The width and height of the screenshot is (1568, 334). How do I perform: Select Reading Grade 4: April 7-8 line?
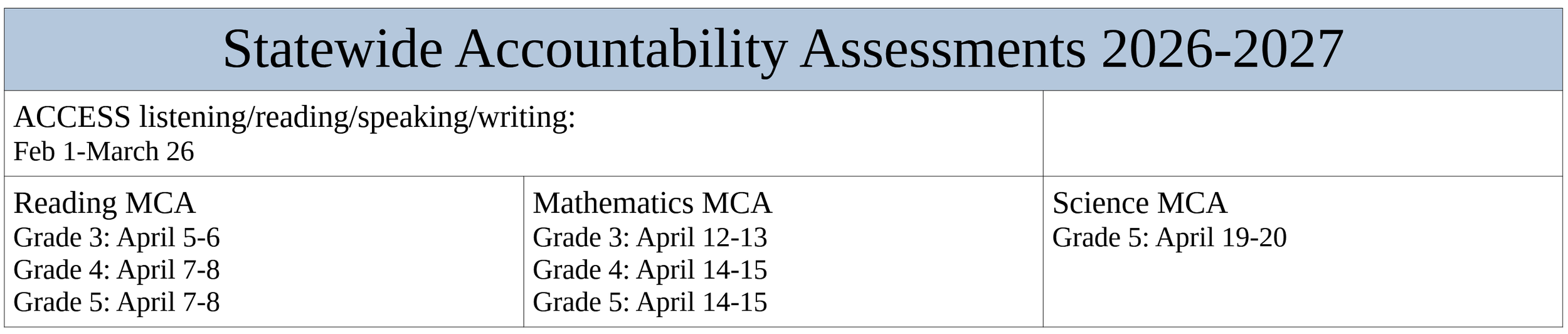click(x=117, y=270)
